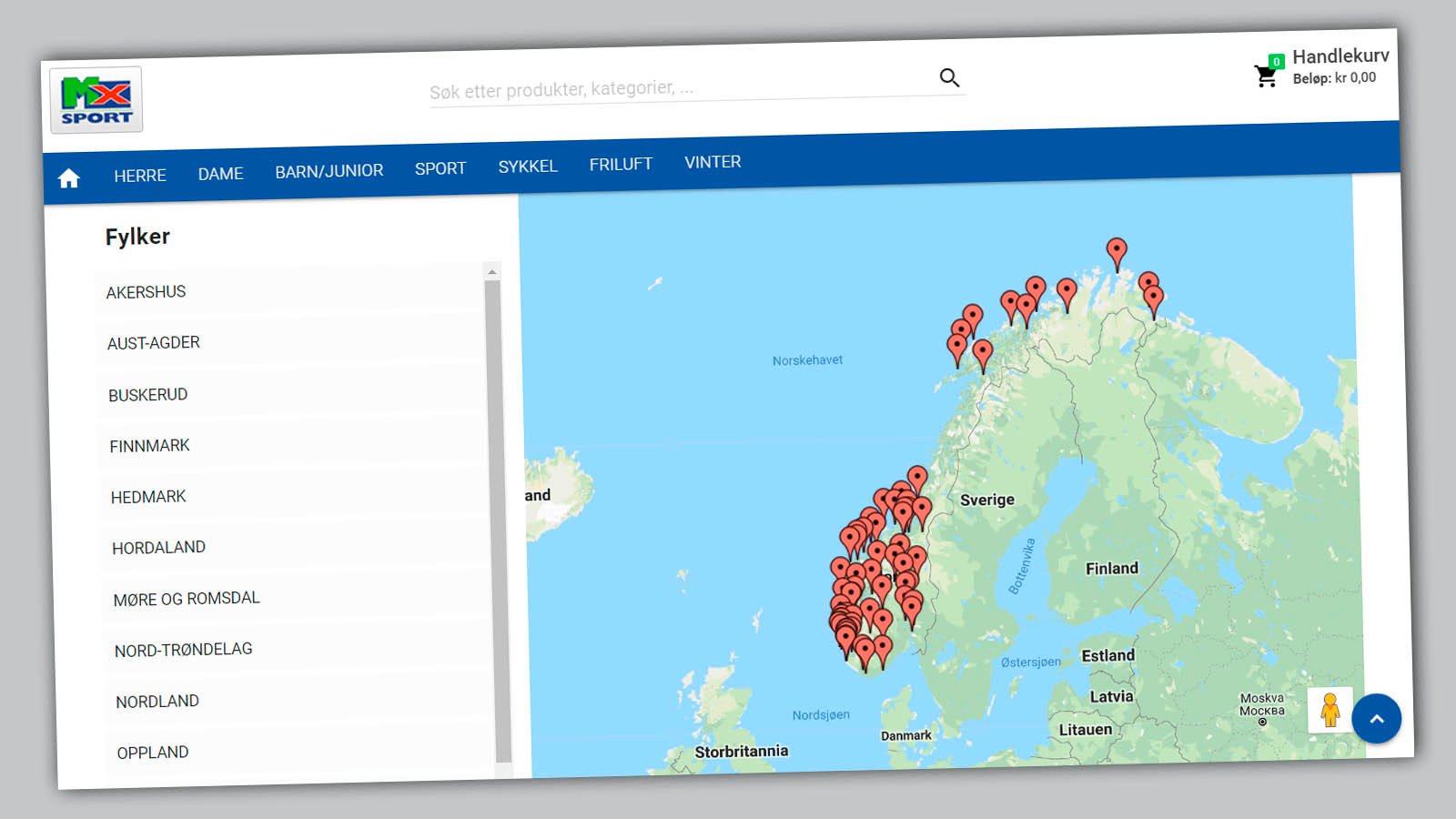The width and height of the screenshot is (1456, 819).
Task: Open the SYKKEL menu
Action: coord(528,167)
